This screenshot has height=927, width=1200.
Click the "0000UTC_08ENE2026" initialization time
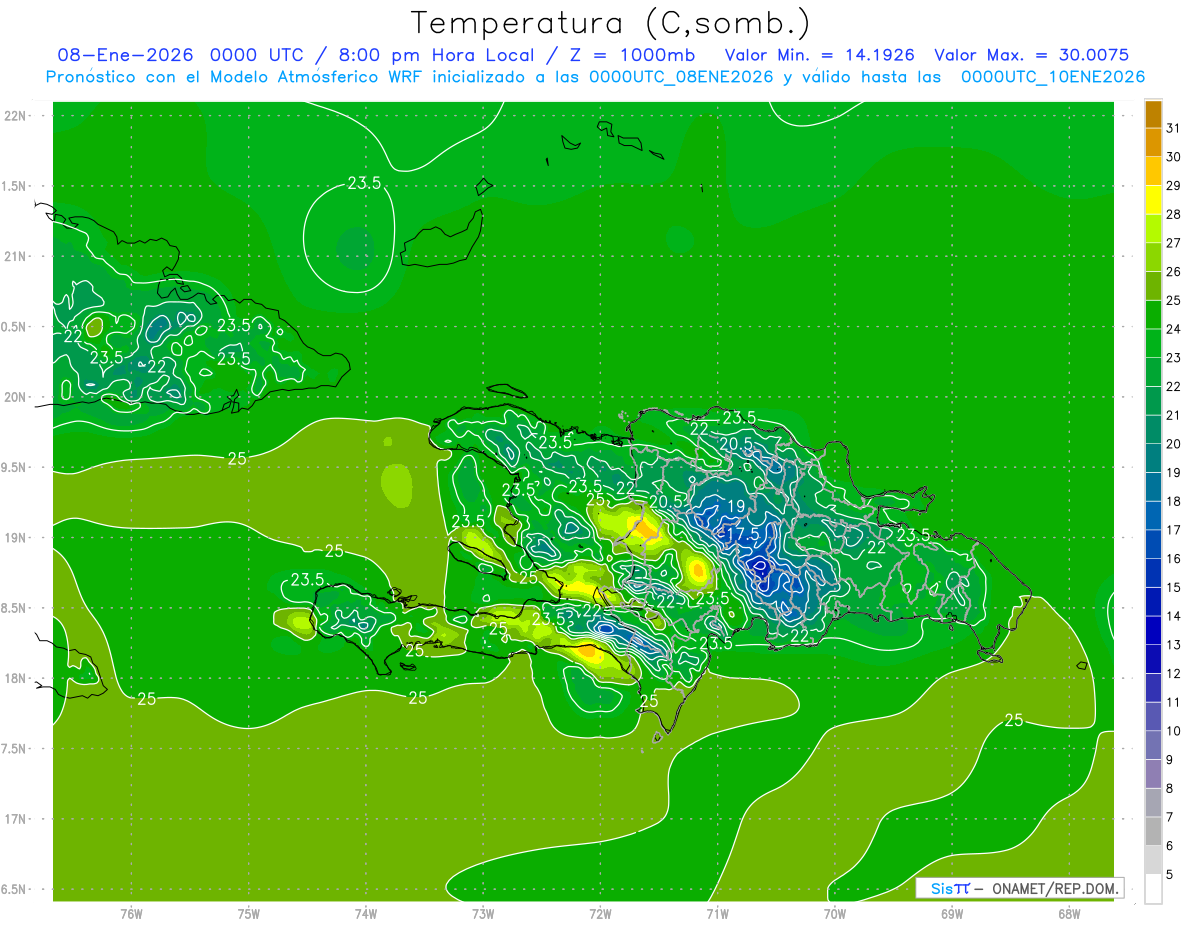681,77
